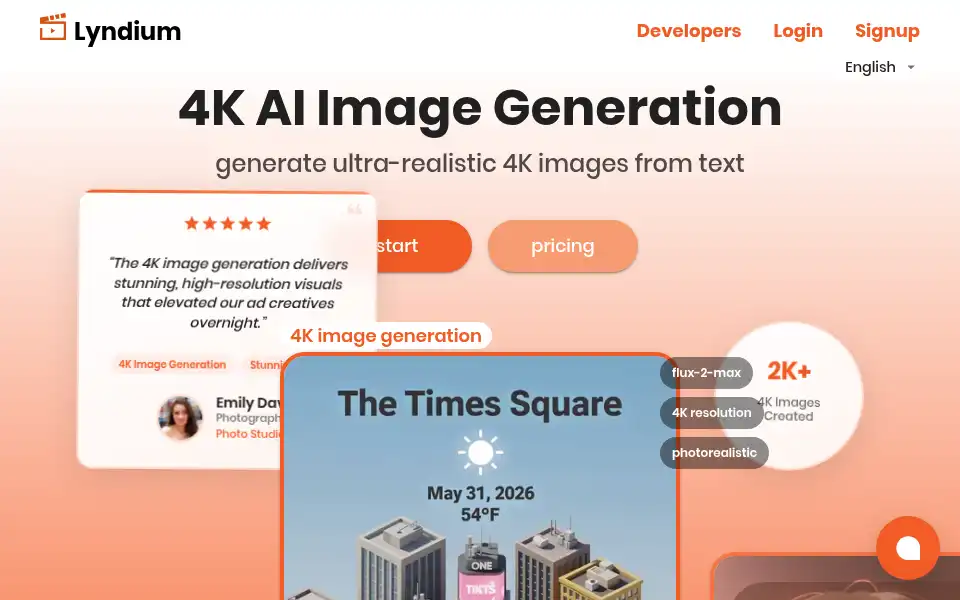Open the English language dropdown
Image resolution: width=960 pixels, height=600 pixels.
coord(880,67)
